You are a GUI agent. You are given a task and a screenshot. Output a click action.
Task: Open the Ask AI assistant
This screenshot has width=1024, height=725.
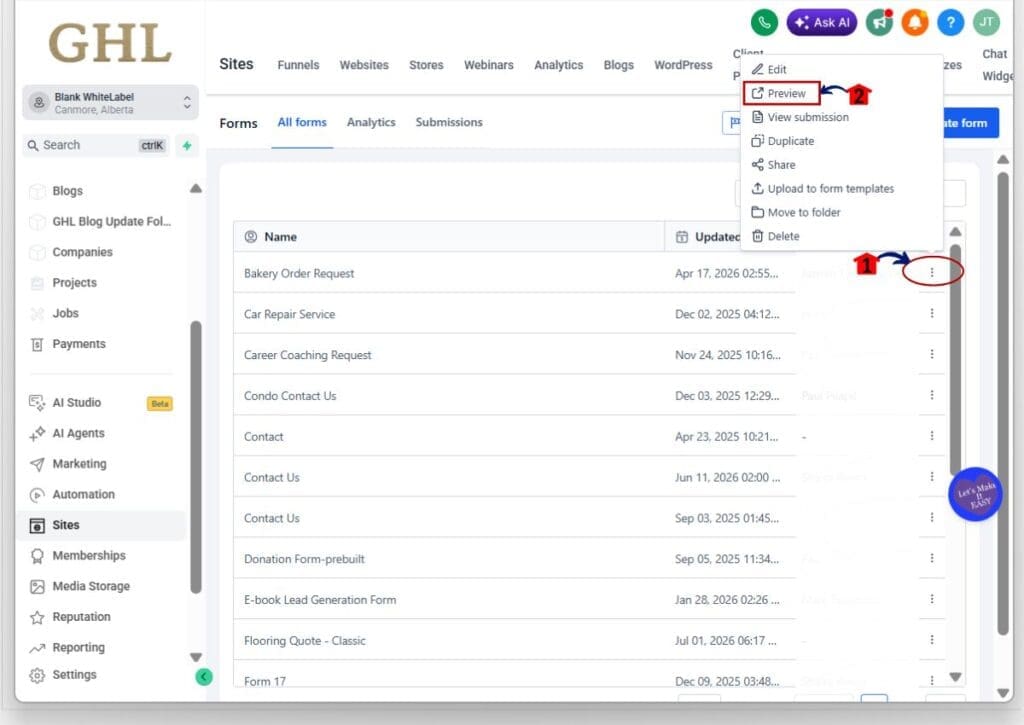pos(822,22)
